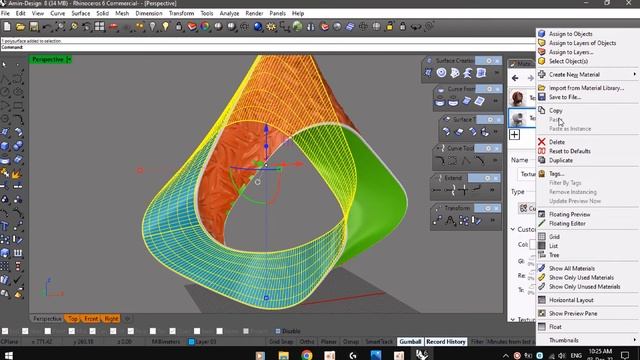Click the fillet curve icon in the Curve Tools palette
640x360 pixels.
(440, 160)
